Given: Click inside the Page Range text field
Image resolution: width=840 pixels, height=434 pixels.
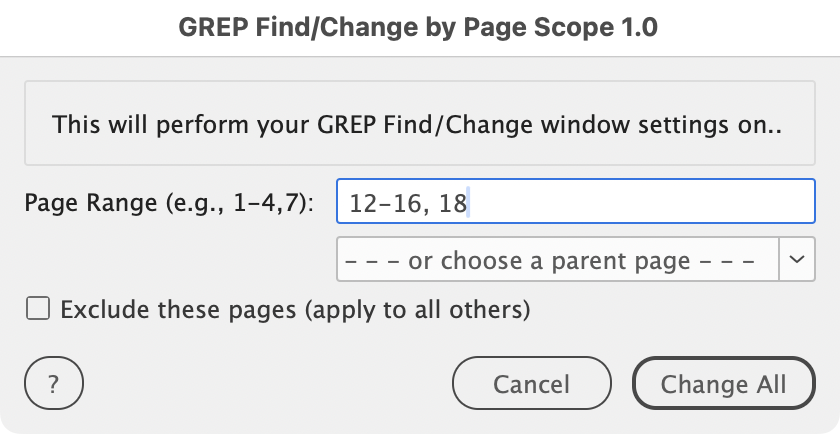Looking at the screenshot, I should point(575,204).
